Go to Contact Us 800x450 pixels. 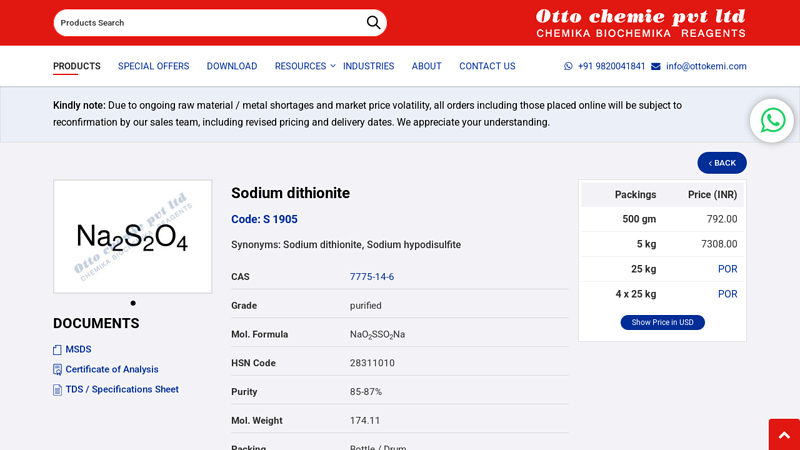pyautogui.click(x=487, y=66)
